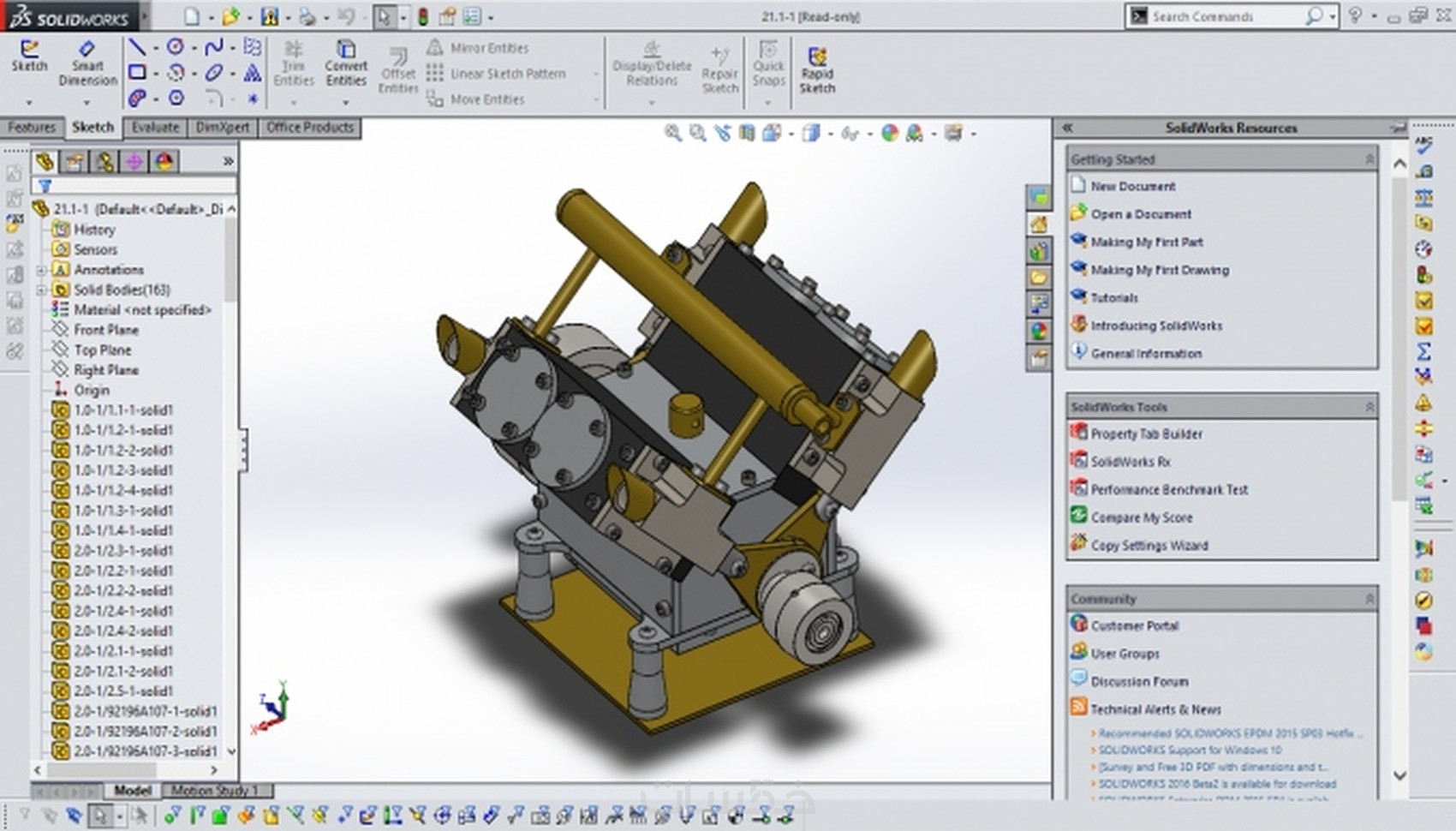Open the FeatureManager design tree tab
The height and width of the screenshot is (831, 1456).
pyautogui.click(x=45, y=161)
